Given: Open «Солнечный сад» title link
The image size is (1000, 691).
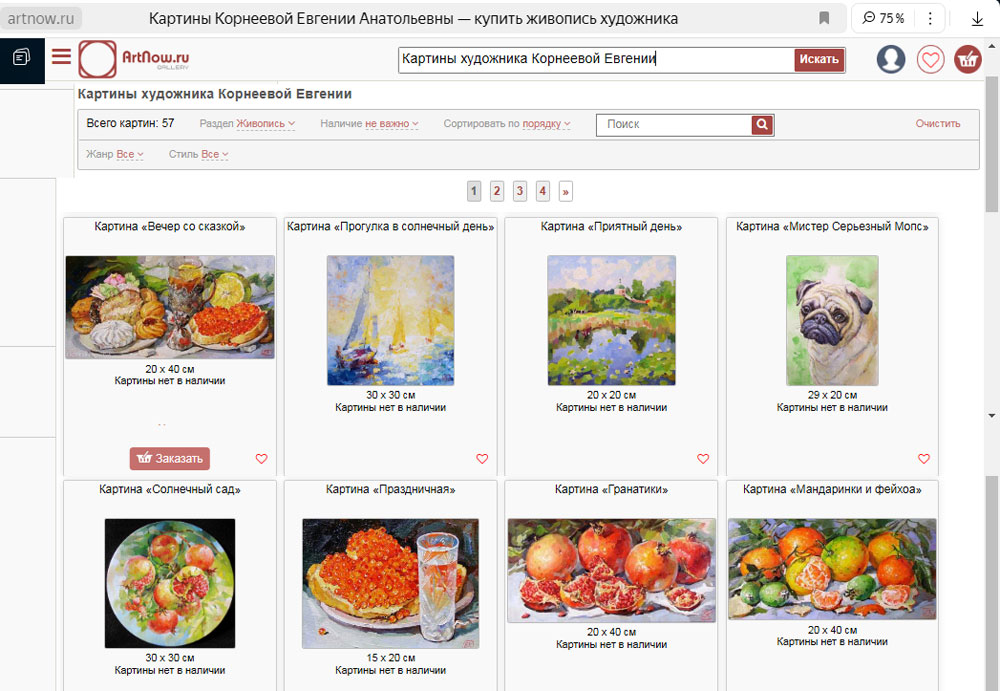Looking at the screenshot, I should click(x=170, y=489).
